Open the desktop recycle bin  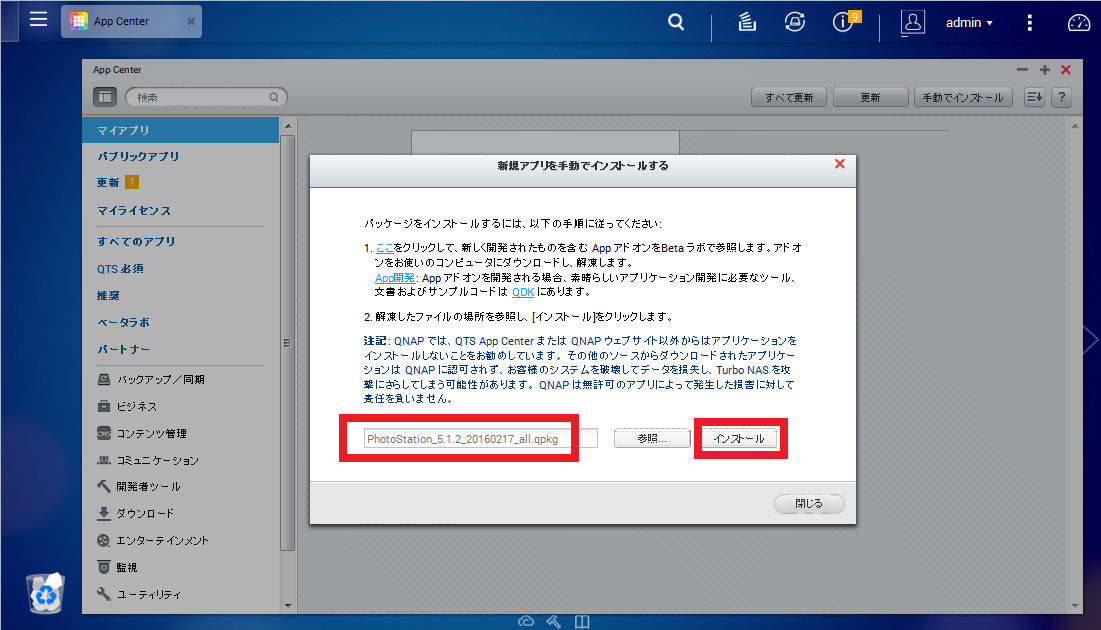[46, 593]
